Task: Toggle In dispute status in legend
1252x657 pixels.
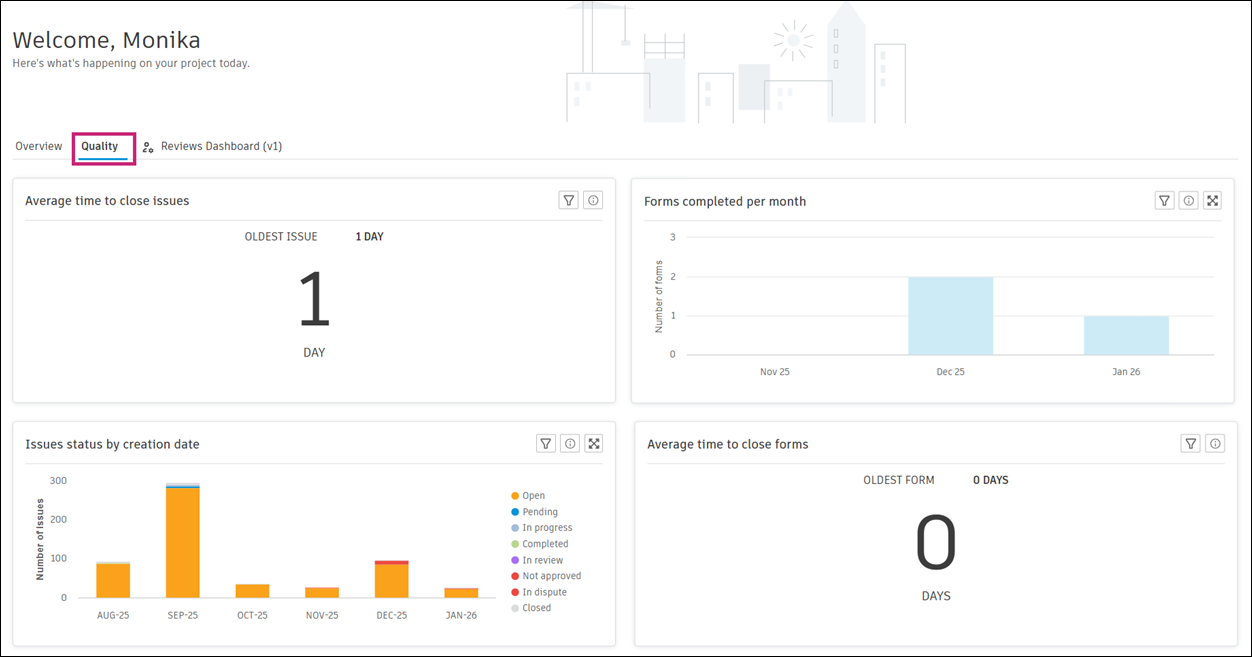Action: pos(538,592)
